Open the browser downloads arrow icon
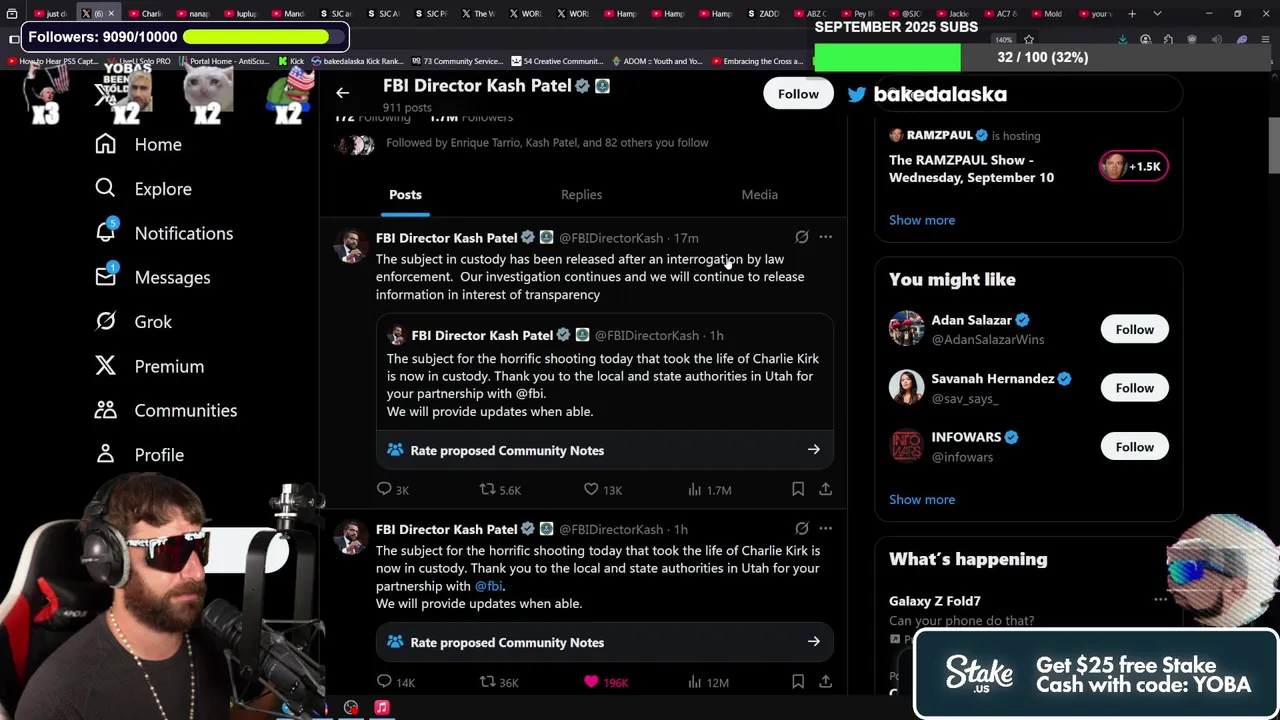 [1122, 39]
